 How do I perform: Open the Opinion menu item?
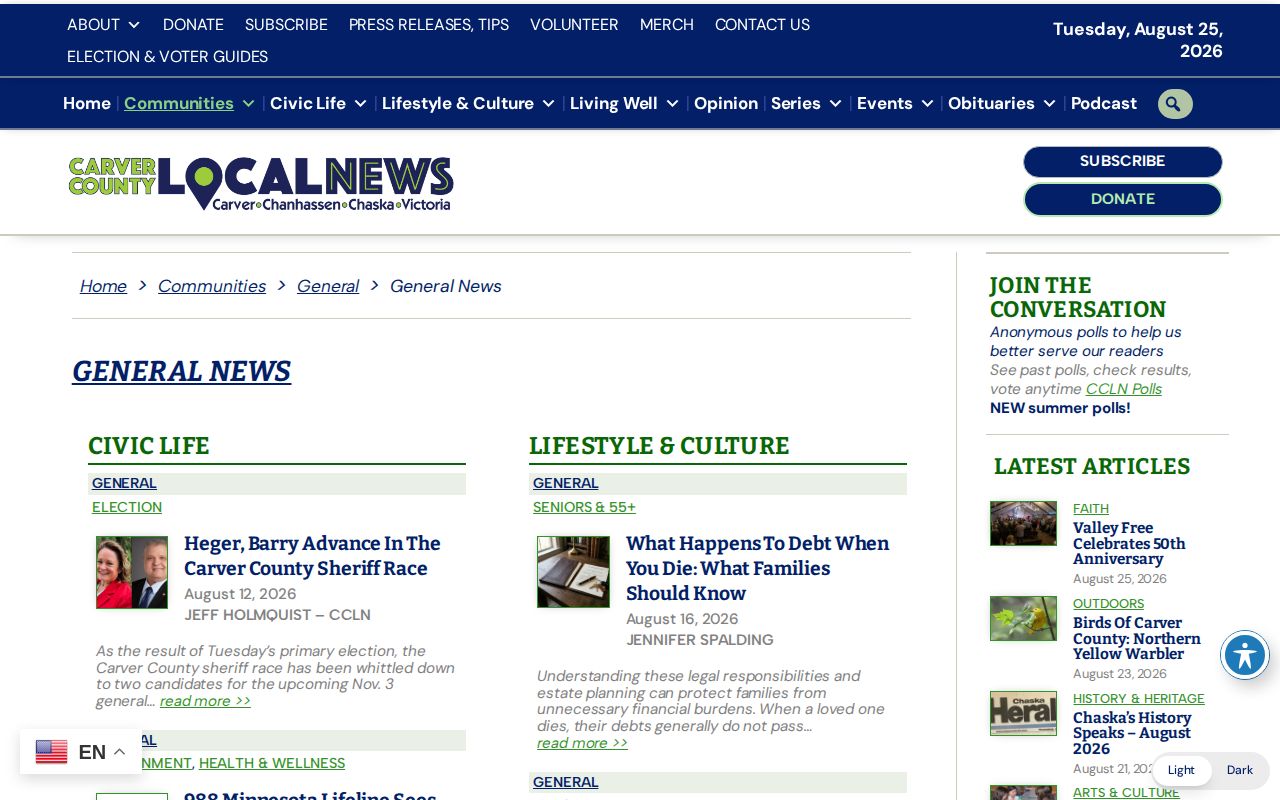point(726,103)
